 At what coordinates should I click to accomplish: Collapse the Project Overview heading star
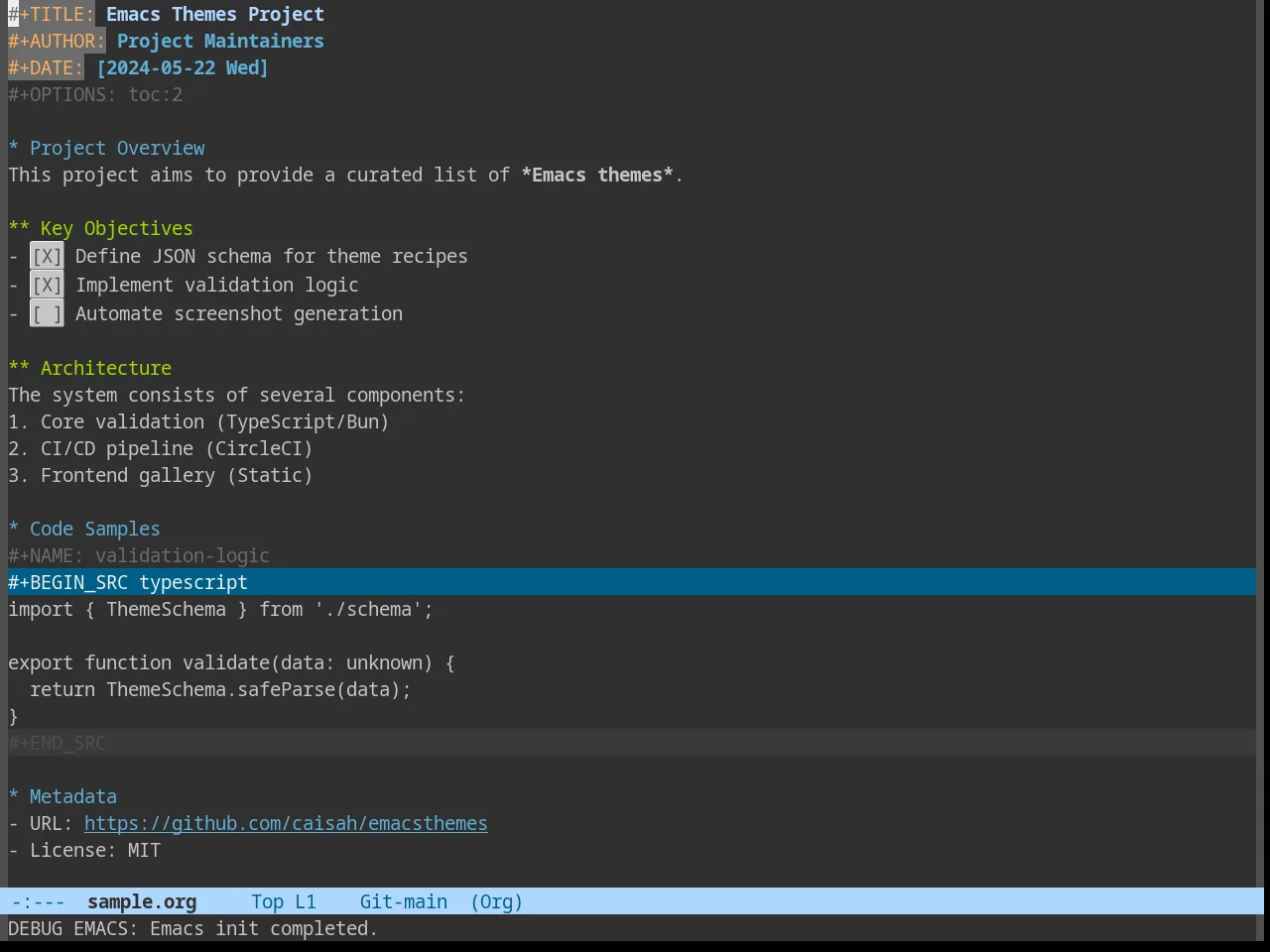click(14, 148)
